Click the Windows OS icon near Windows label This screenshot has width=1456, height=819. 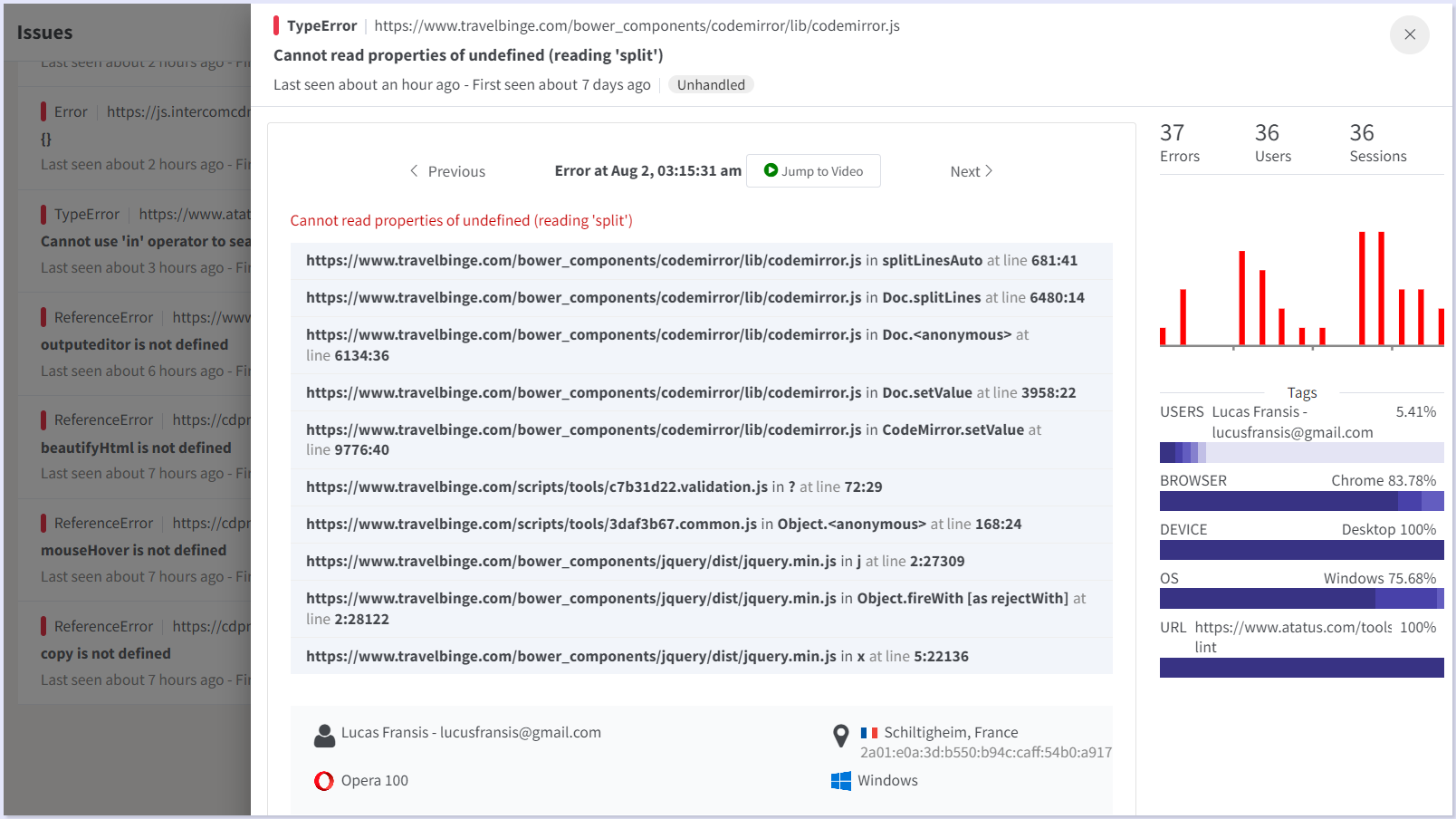pyautogui.click(x=840, y=780)
